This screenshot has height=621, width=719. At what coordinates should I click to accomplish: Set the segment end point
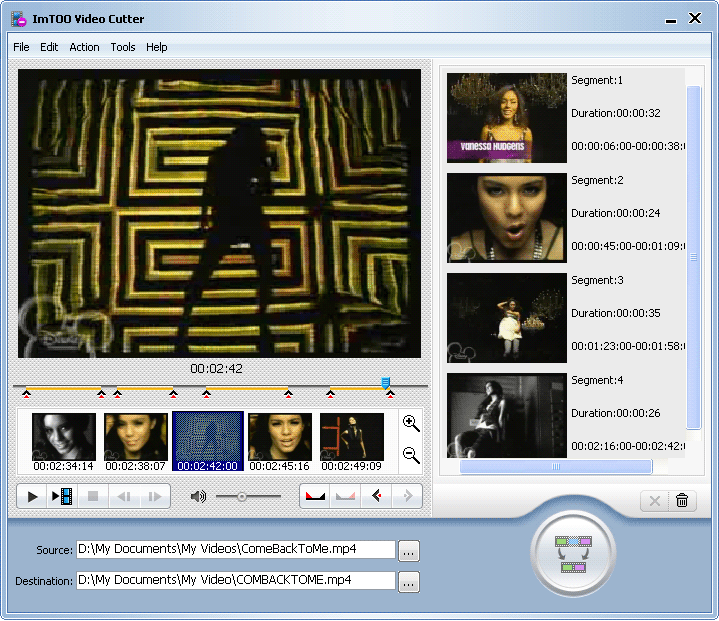345,496
